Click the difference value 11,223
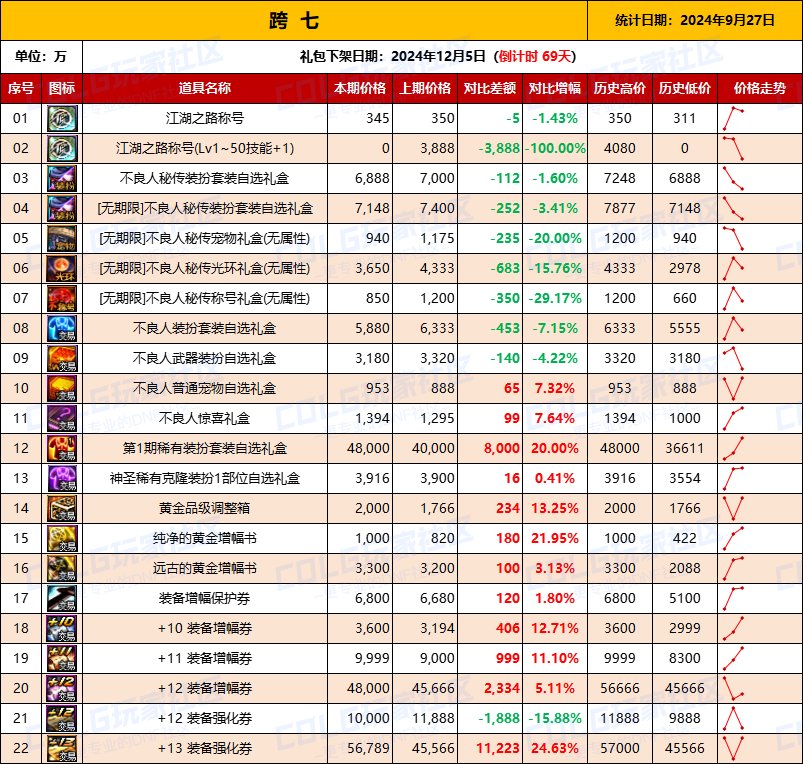Screen dimensions: 803x764 point(498,748)
